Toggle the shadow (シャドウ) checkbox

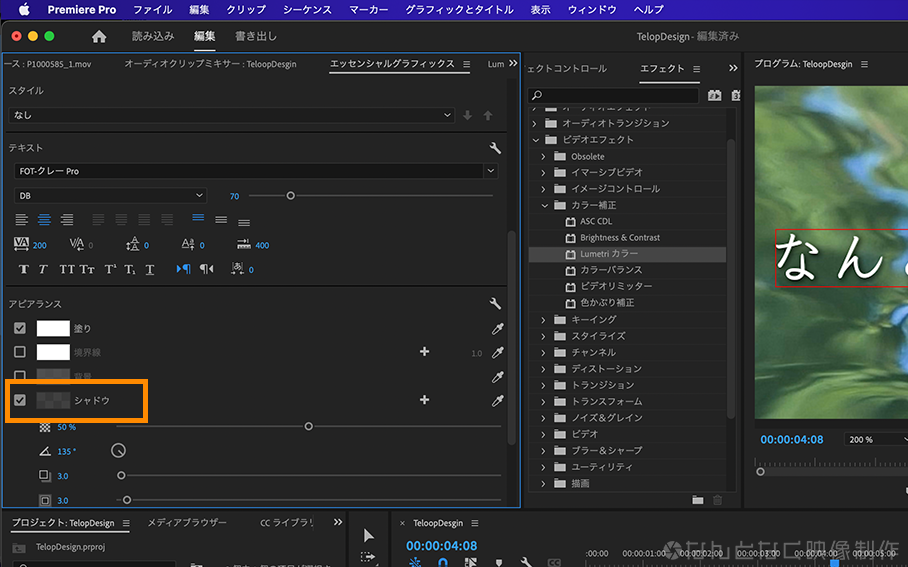pos(20,400)
